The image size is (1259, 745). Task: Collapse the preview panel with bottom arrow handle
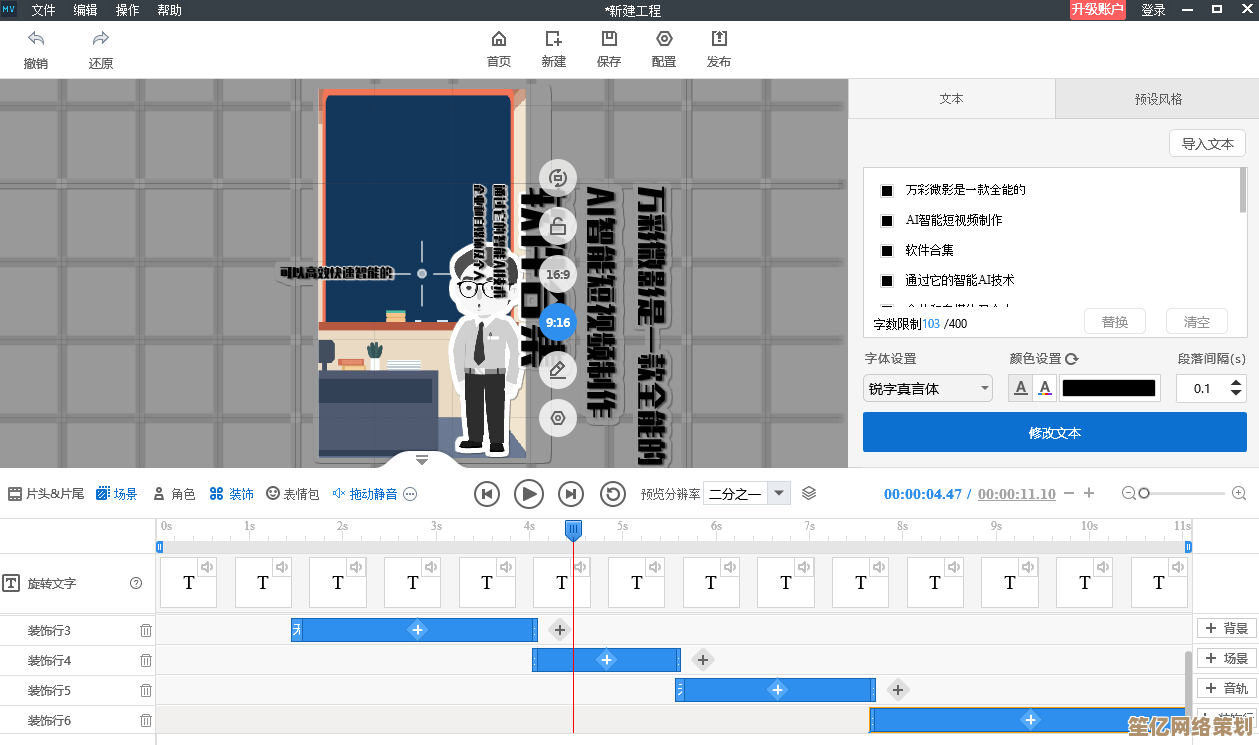pyautogui.click(x=422, y=460)
